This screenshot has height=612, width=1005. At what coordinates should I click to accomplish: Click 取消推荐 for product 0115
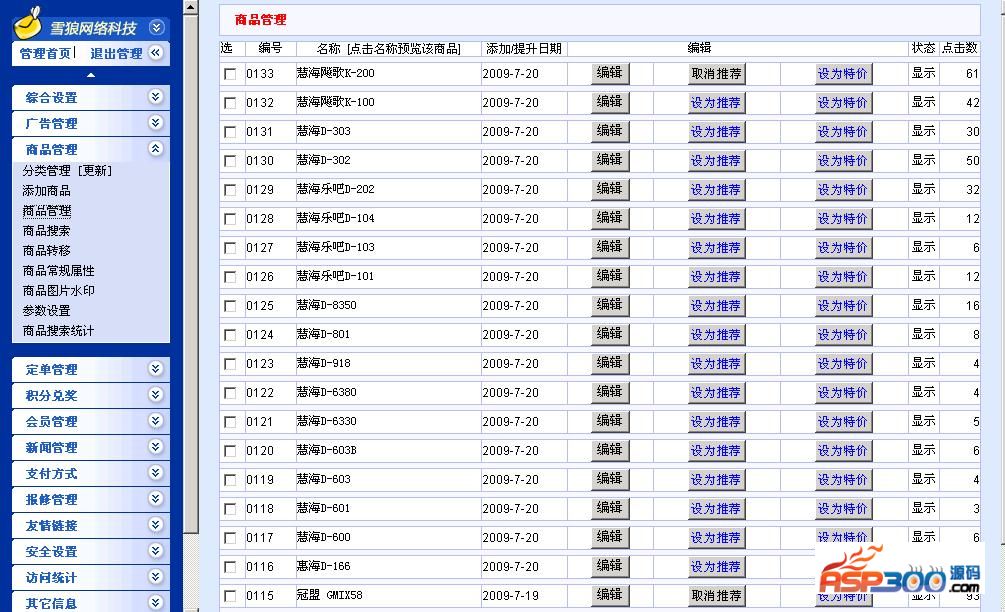pos(716,596)
